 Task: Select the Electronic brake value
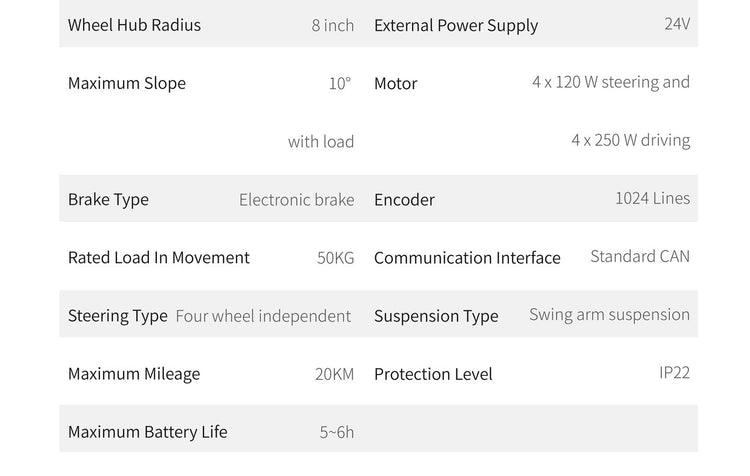pos(296,199)
